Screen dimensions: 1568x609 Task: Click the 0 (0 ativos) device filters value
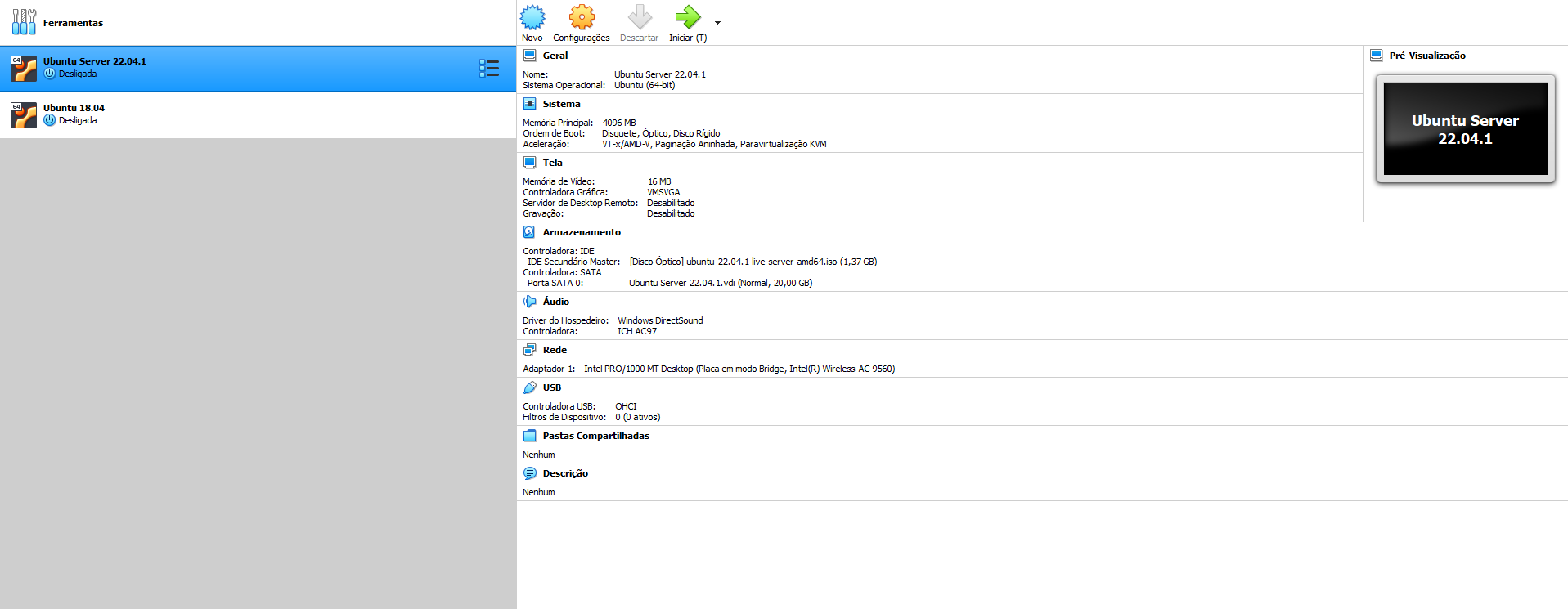pos(638,417)
